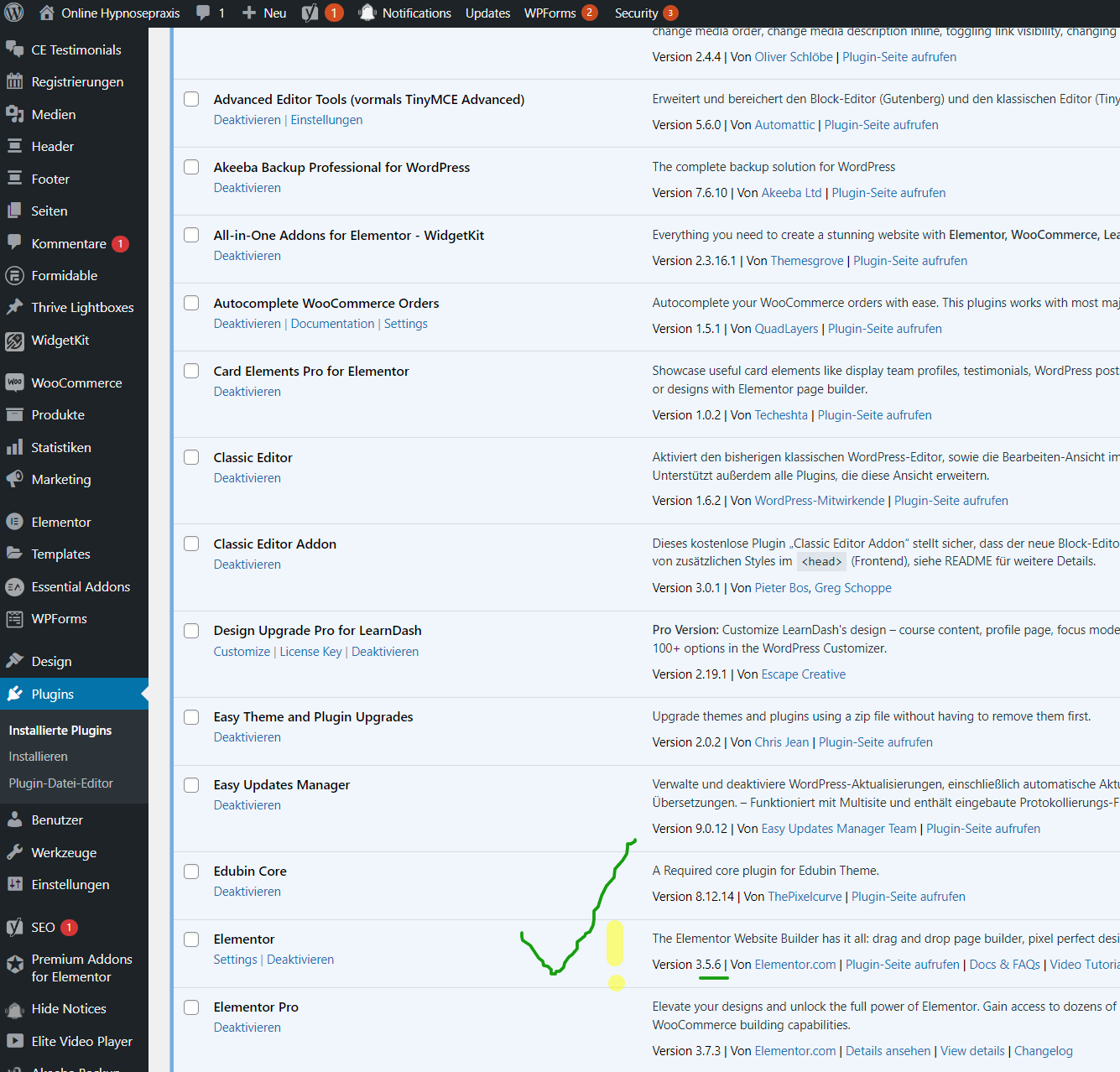Select the Elementor Pro plugin checkbox

tap(191, 1007)
